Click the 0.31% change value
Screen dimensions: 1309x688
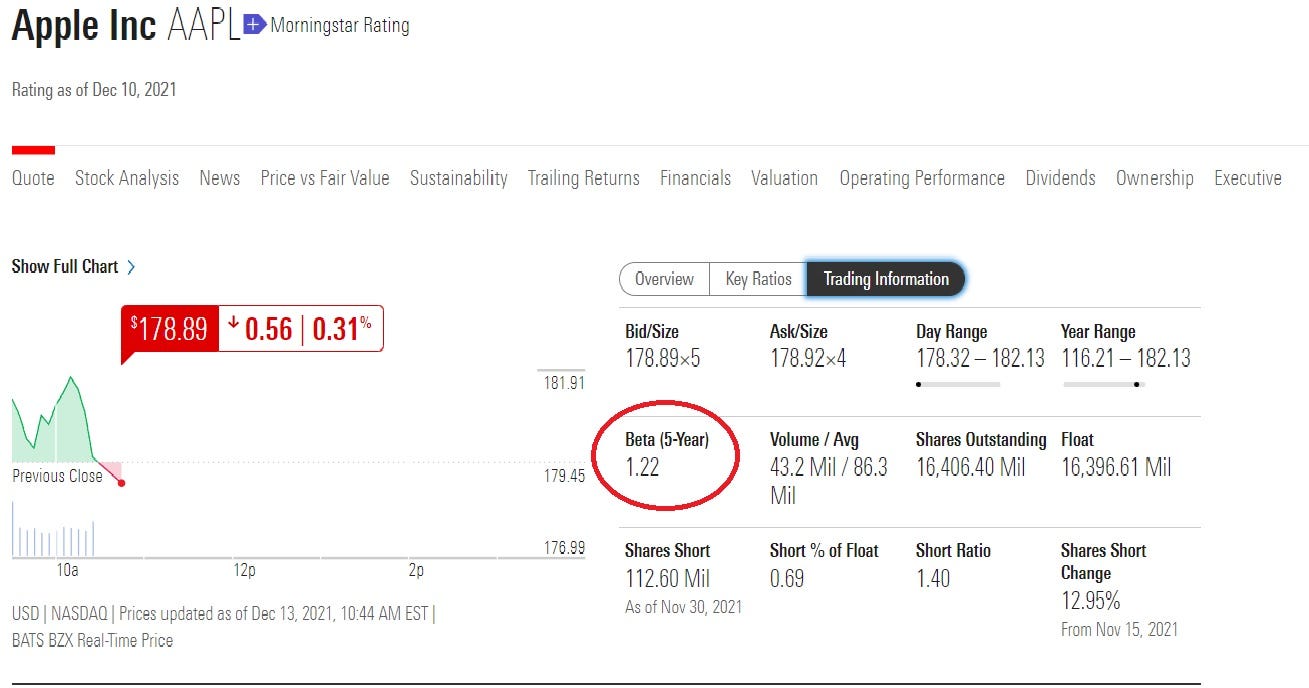[x=342, y=329]
